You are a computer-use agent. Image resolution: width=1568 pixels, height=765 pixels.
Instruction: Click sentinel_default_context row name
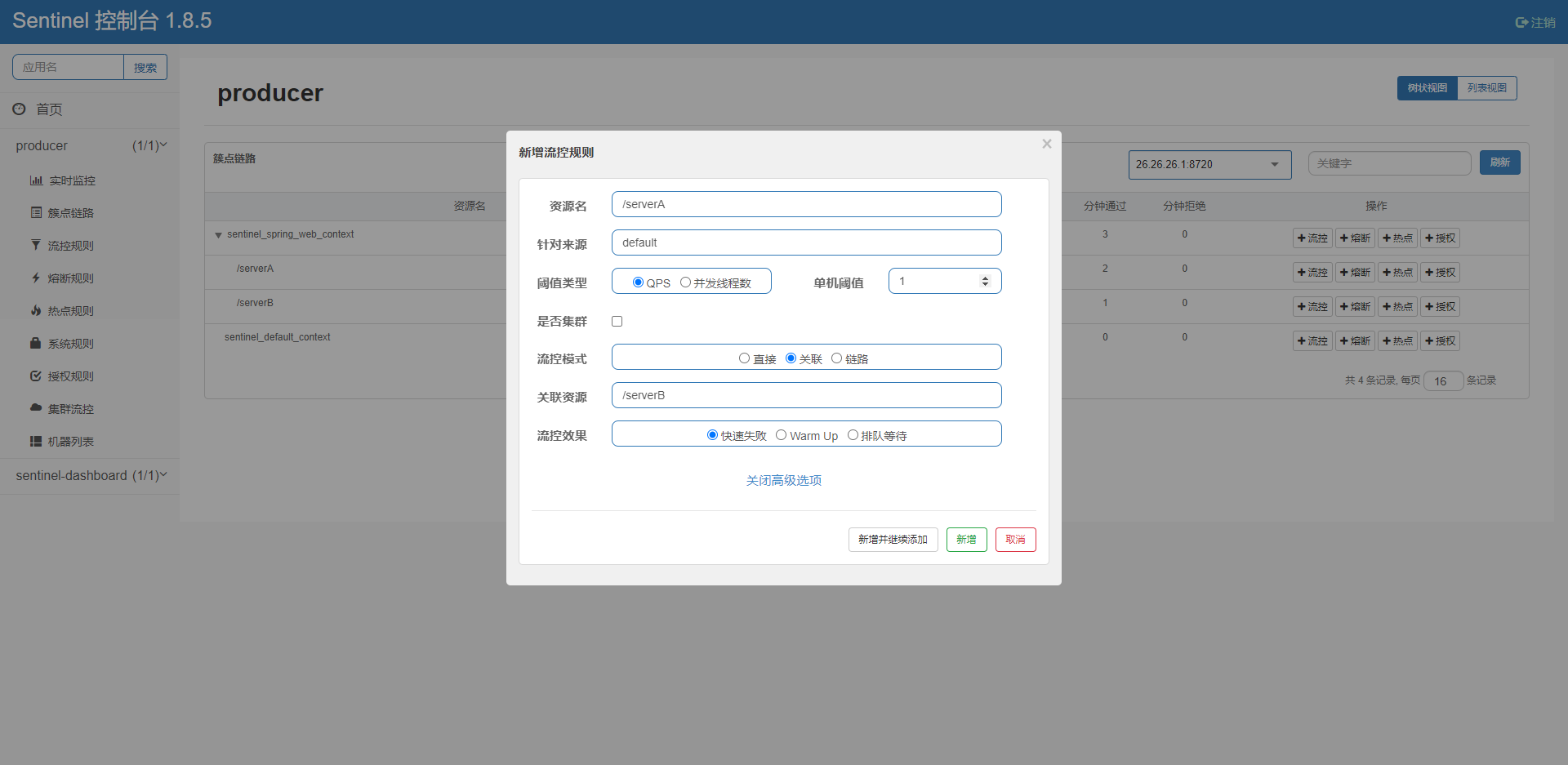tap(277, 337)
